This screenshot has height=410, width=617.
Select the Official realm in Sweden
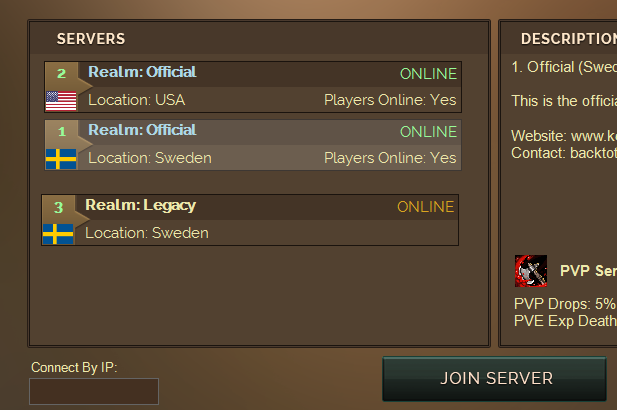[253, 145]
